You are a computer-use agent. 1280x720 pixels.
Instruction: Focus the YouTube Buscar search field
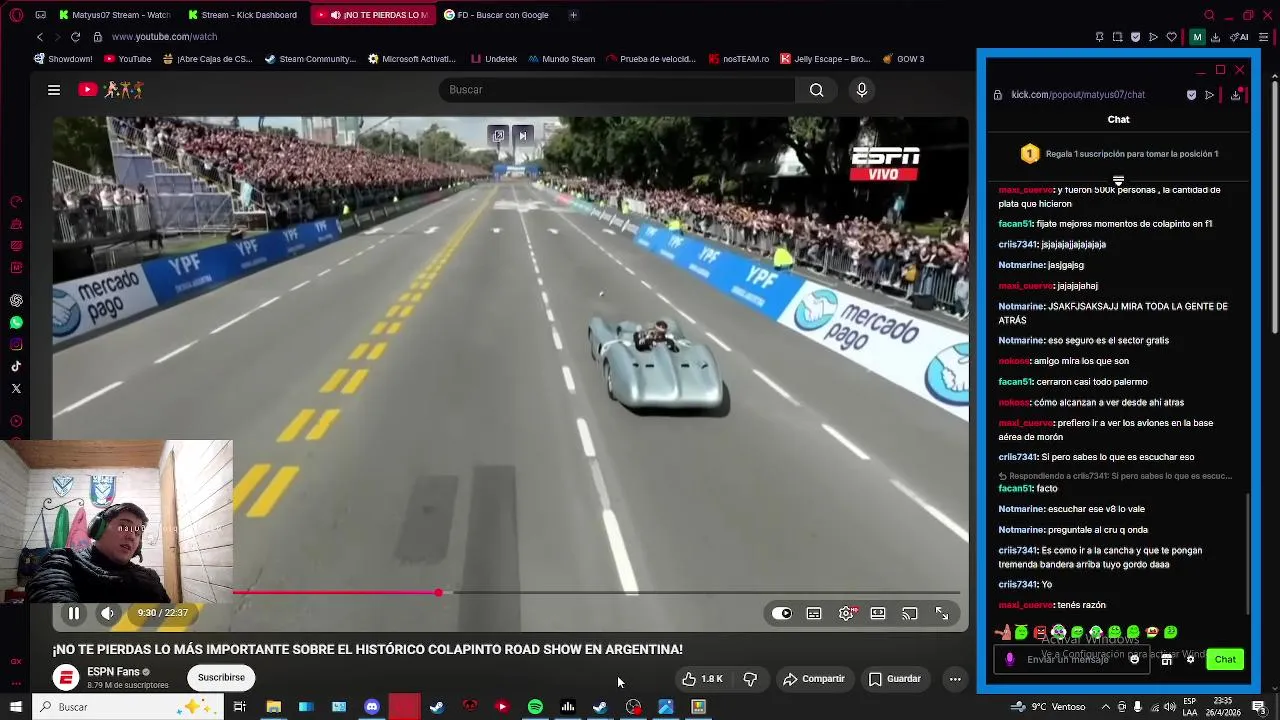[x=616, y=90]
